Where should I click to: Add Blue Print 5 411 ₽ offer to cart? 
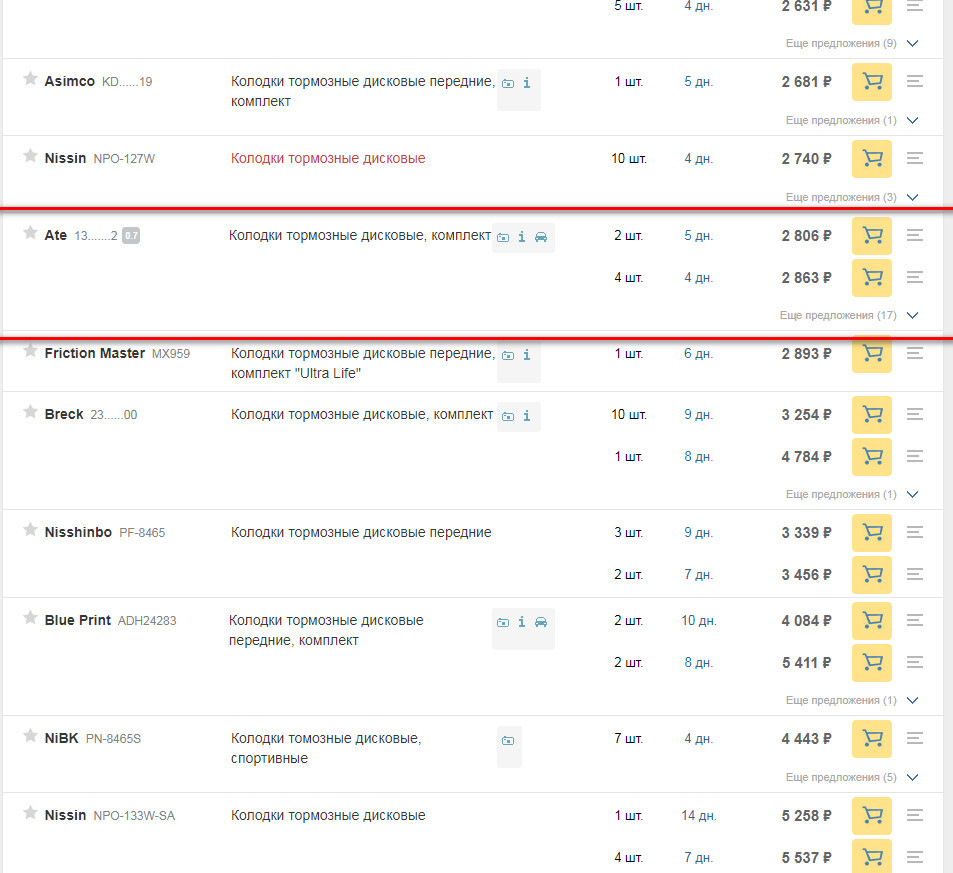[x=872, y=663]
